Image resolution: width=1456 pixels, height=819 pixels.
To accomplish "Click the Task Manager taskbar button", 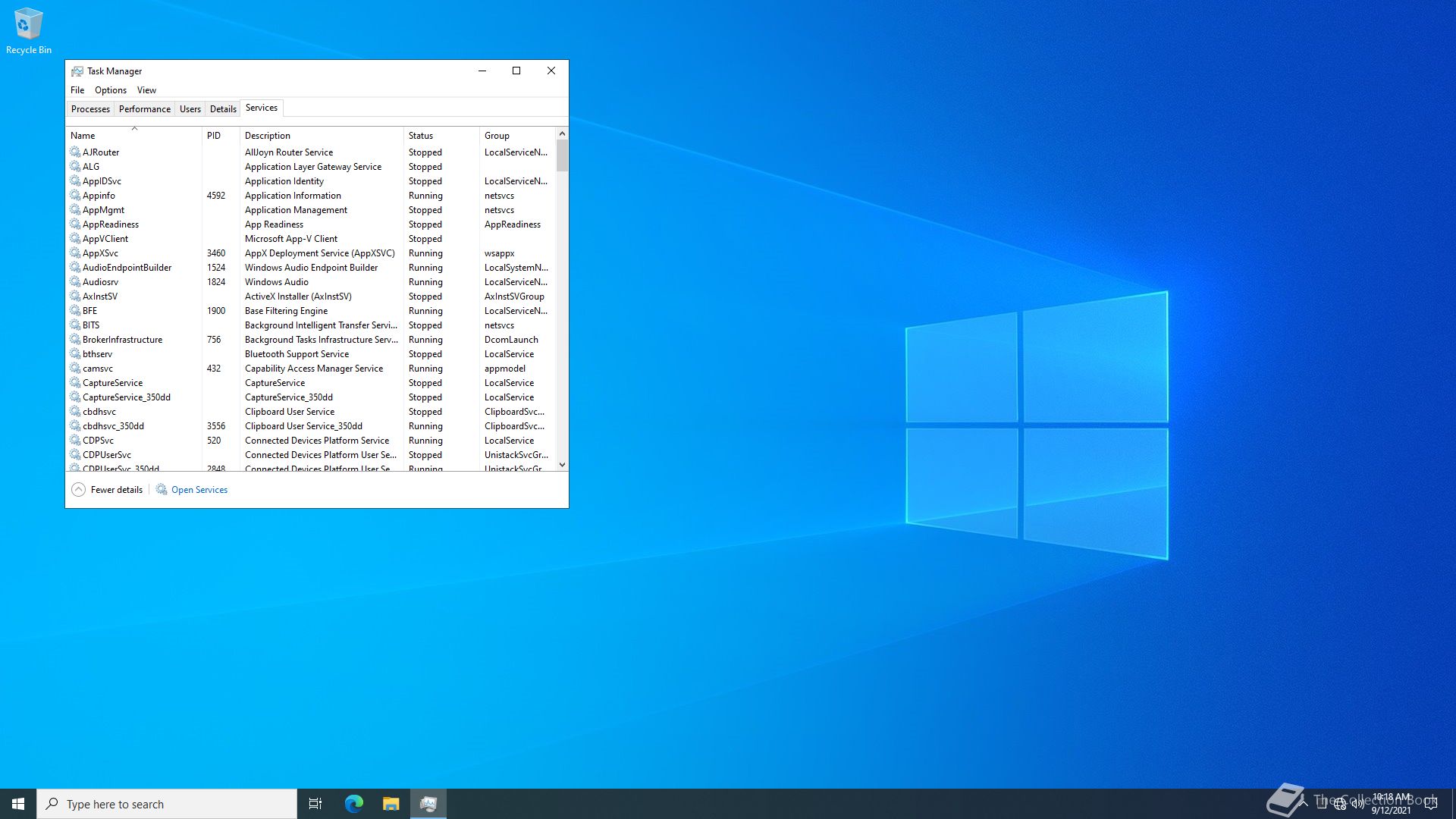I will pyautogui.click(x=428, y=804).
